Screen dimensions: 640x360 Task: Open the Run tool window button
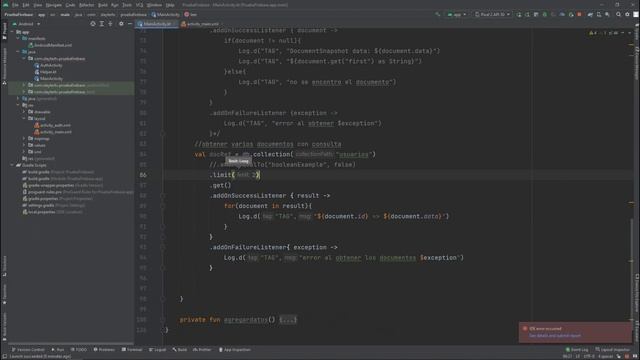[x=58, y=350]
